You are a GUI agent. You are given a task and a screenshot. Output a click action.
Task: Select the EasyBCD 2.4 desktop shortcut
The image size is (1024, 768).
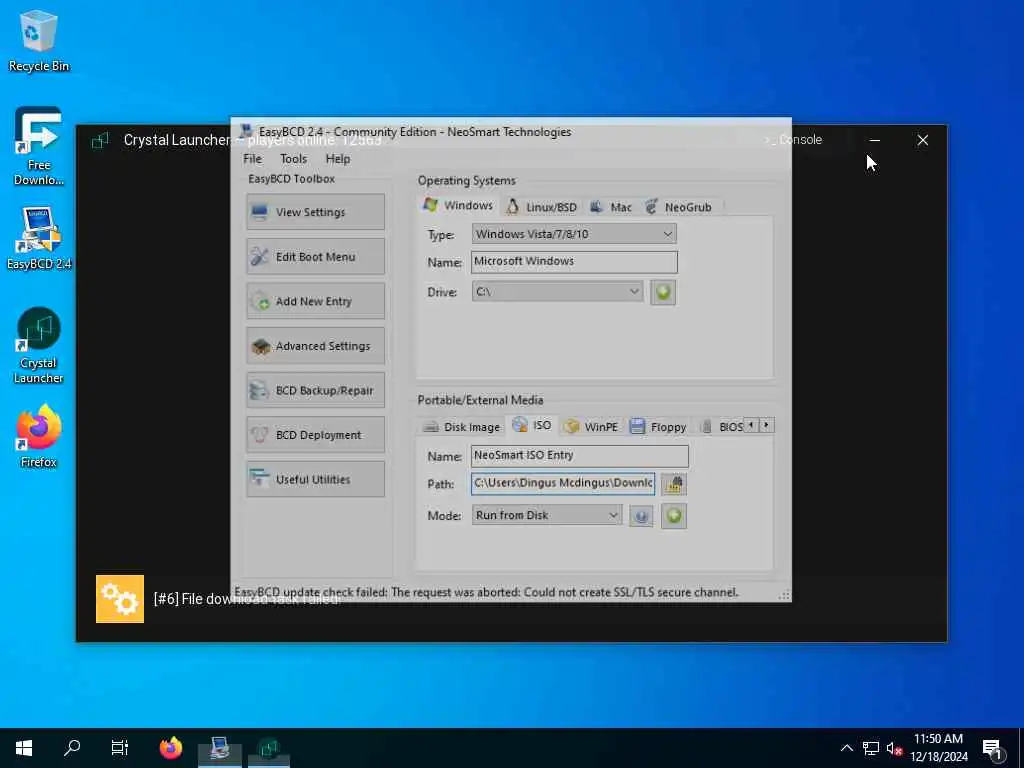tap(39, 238)
